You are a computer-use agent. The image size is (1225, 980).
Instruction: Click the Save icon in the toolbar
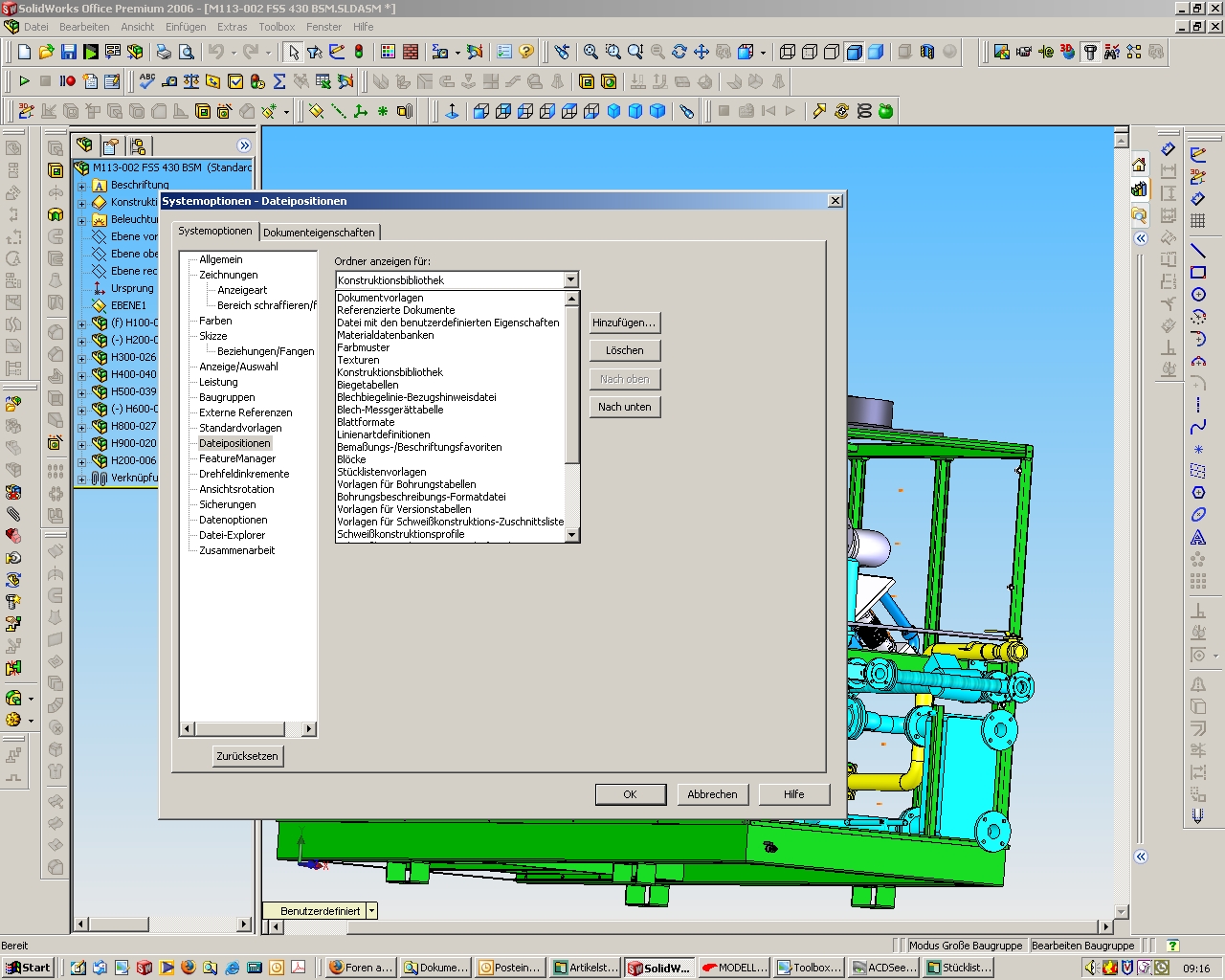[x=68, y=52]
